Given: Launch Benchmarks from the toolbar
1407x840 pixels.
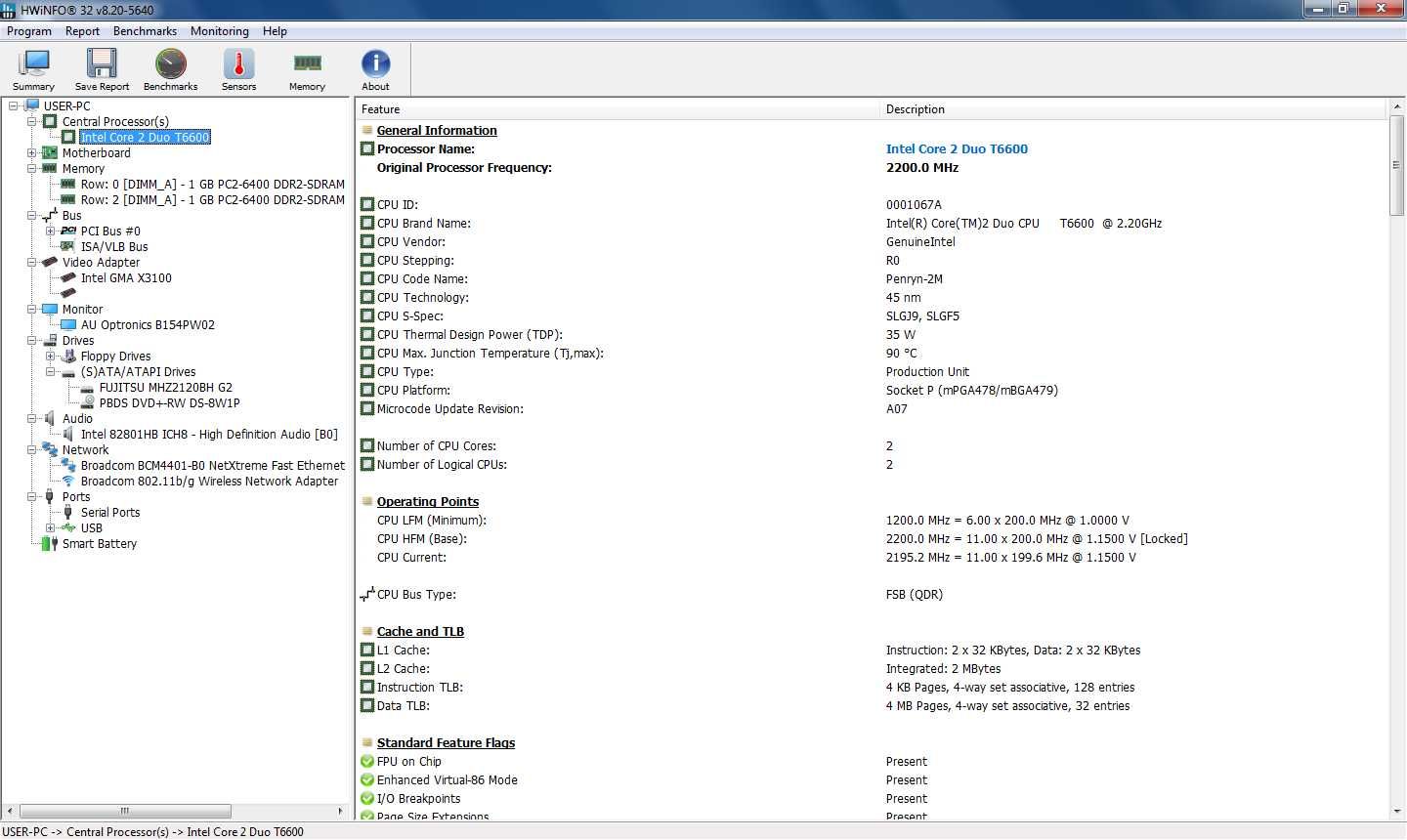Looking at the screenshot, I should 170,69.
